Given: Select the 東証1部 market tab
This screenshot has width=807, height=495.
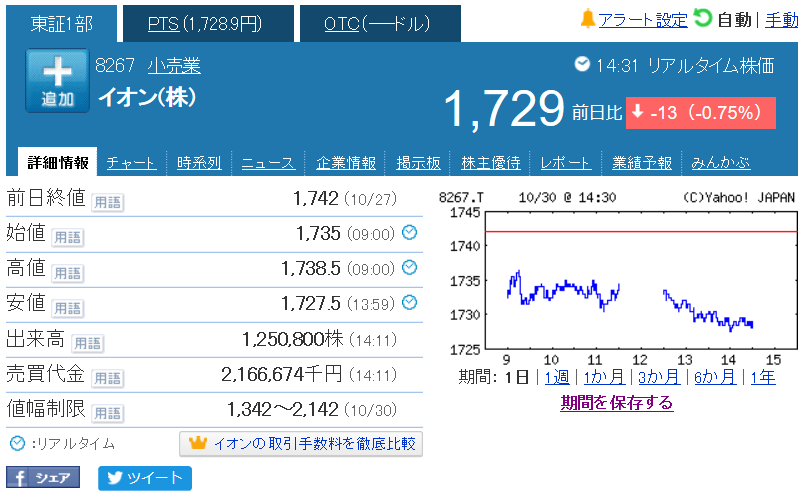Looking at the screenshot, I should [62, 24].
